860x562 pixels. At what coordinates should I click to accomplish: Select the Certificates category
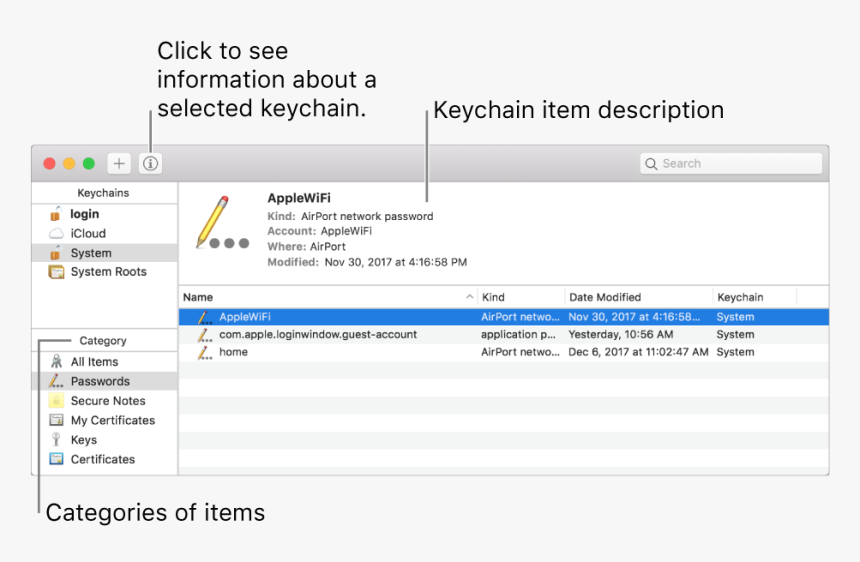coord(104,459)
